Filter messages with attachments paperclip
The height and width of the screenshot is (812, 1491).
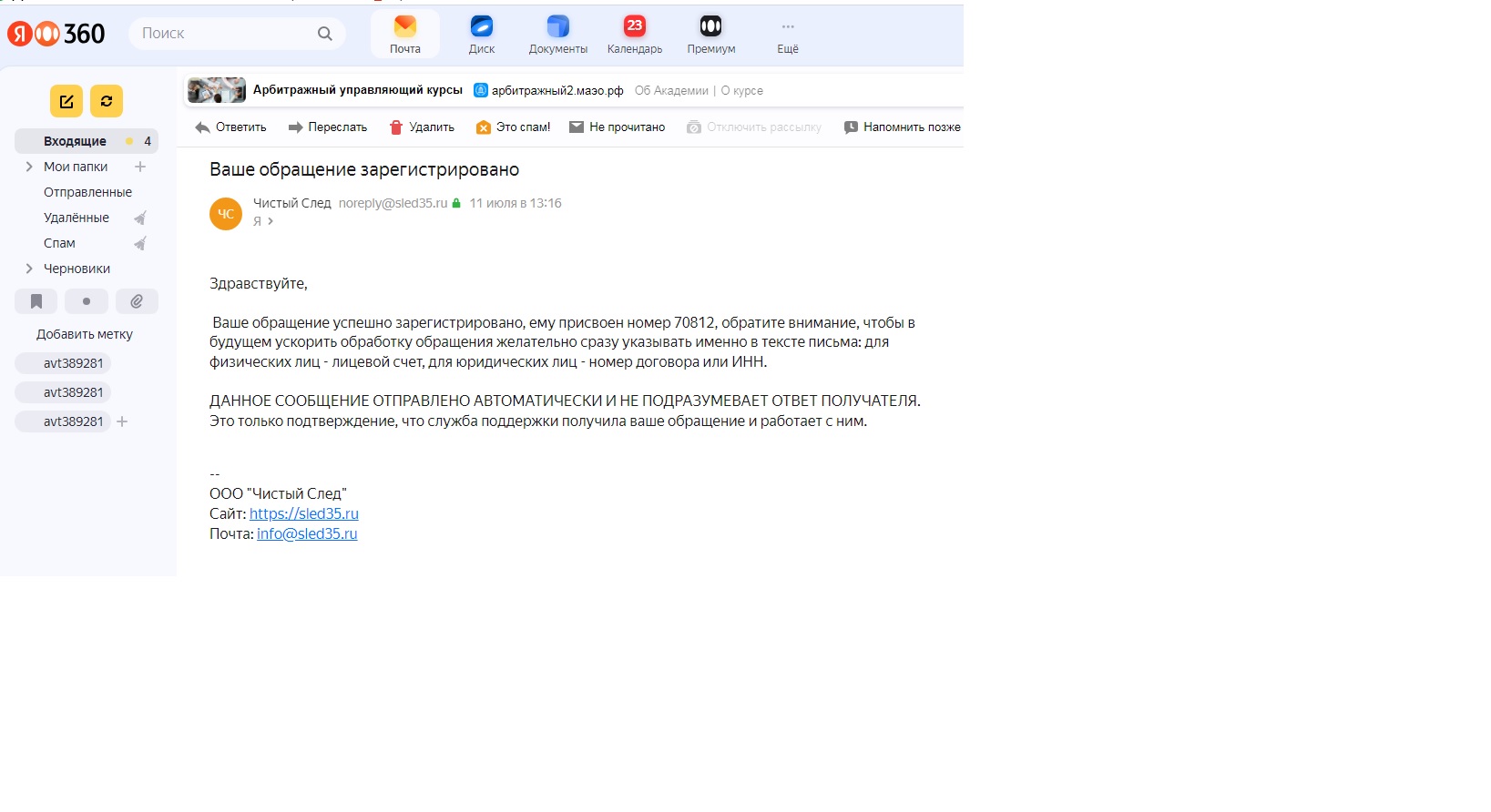pyautogui.click(x=137, y=301)
